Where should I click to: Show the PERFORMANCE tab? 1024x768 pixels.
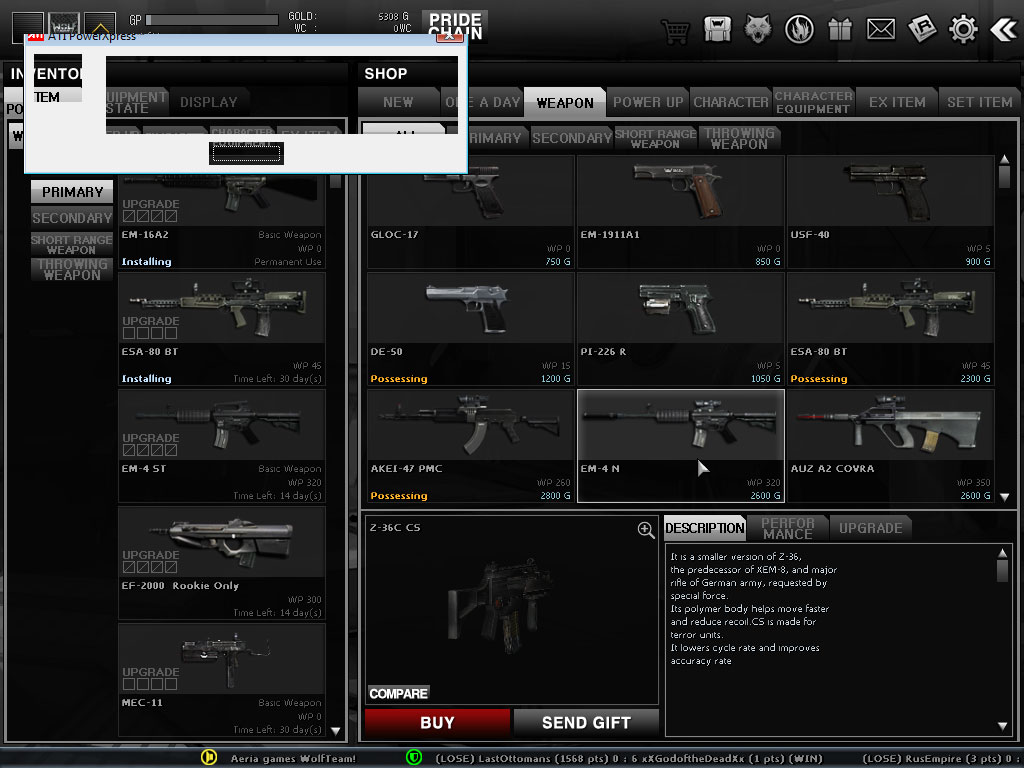[x=788, y=528]
